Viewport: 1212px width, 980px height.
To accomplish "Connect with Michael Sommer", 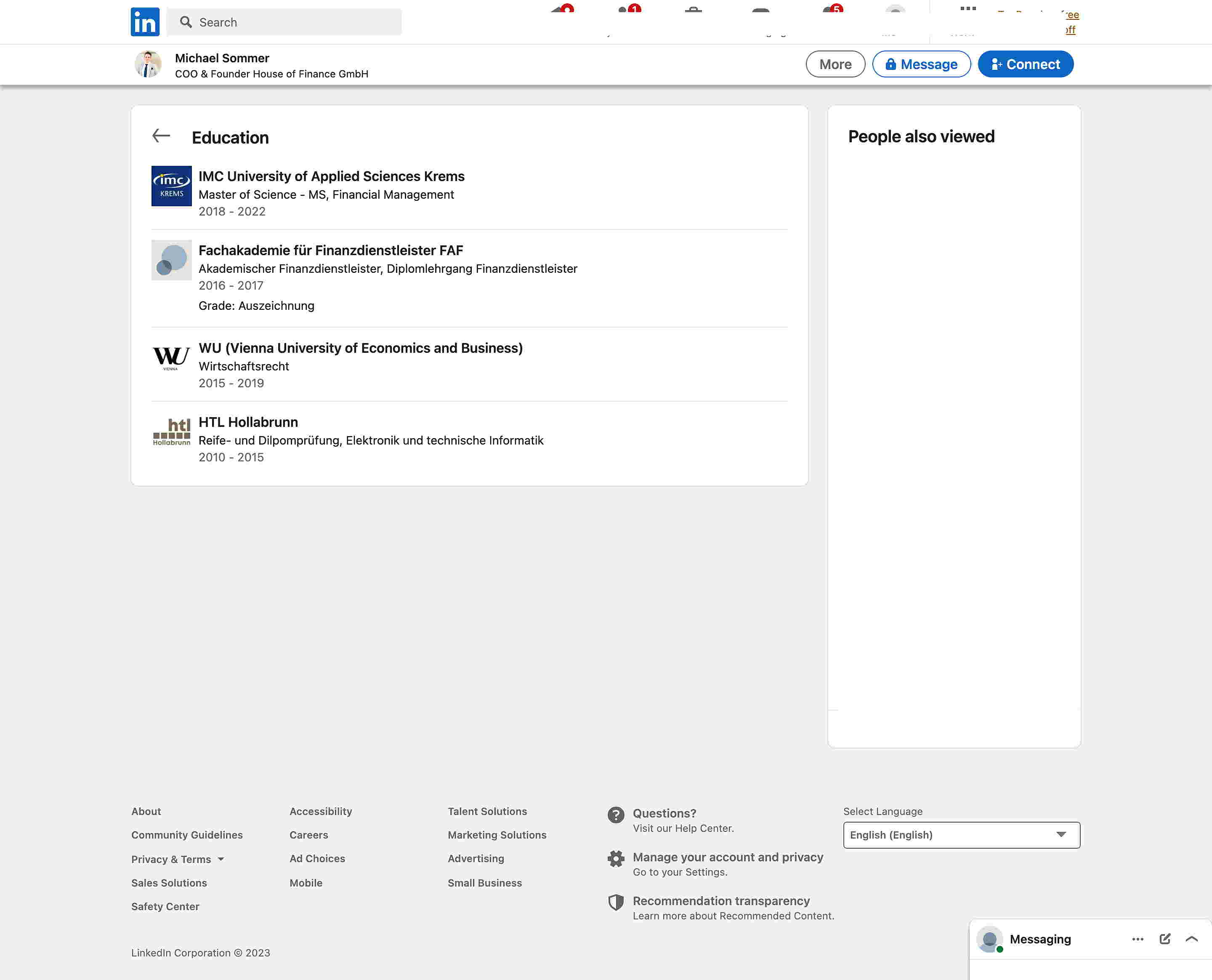I will 1025,64.
